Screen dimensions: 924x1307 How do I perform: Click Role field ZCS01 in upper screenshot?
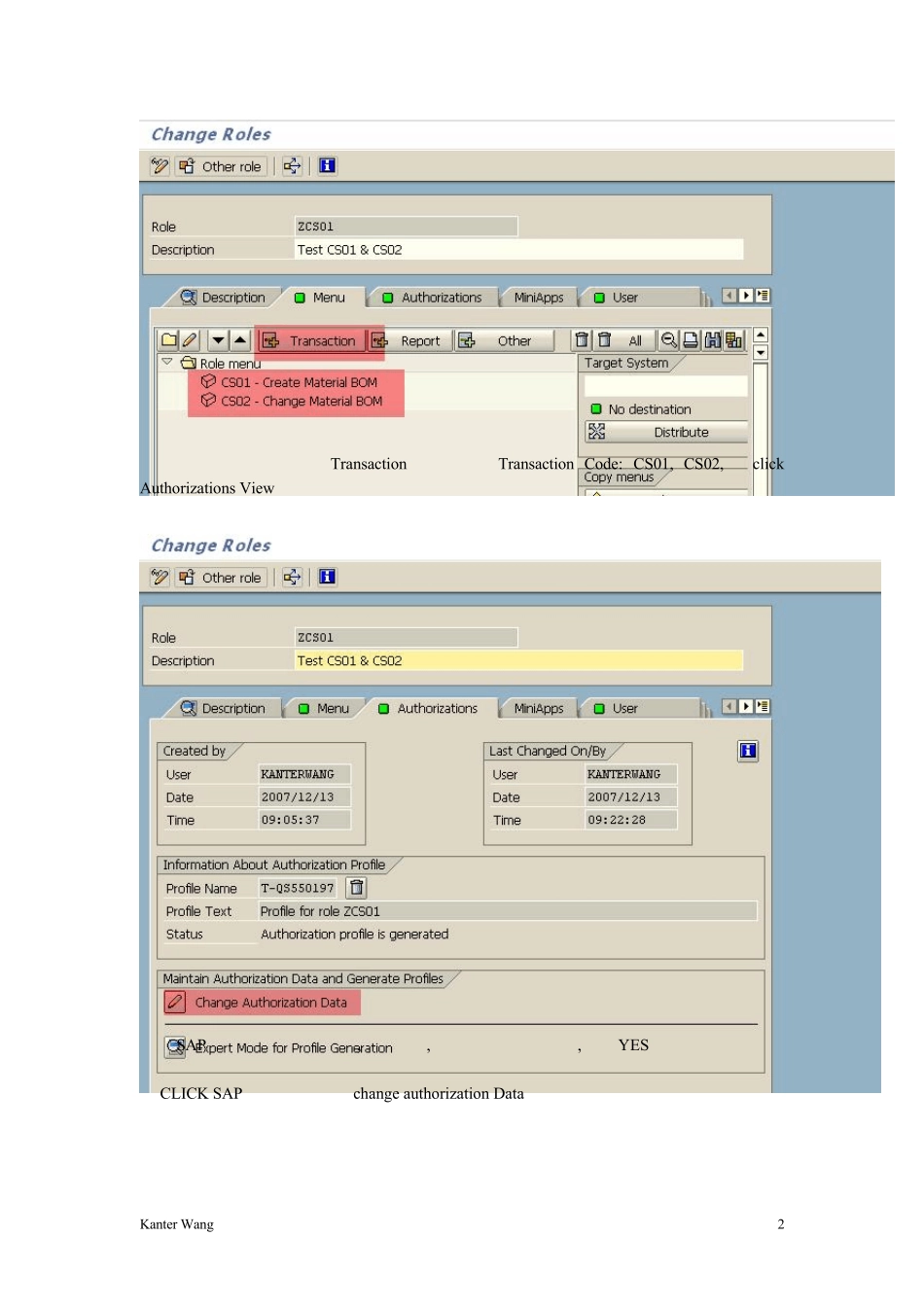[x=406, y=227]
